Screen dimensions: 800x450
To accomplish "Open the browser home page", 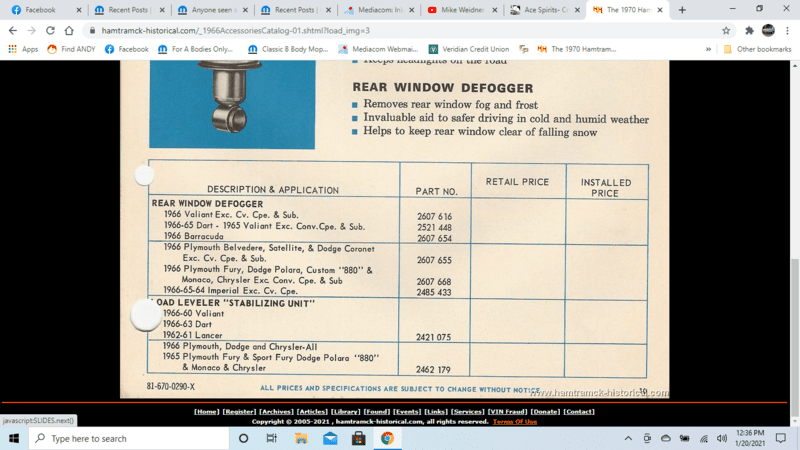I will [69, 31].
